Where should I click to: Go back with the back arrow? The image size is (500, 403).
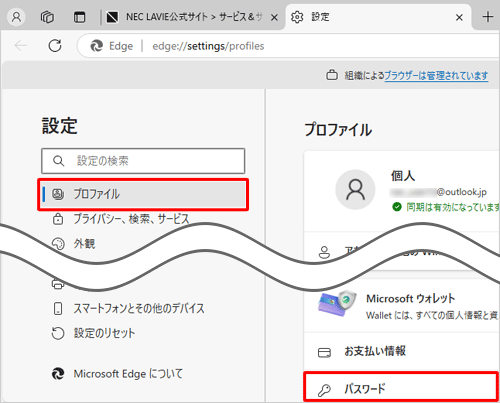click(x=21, y=45)
